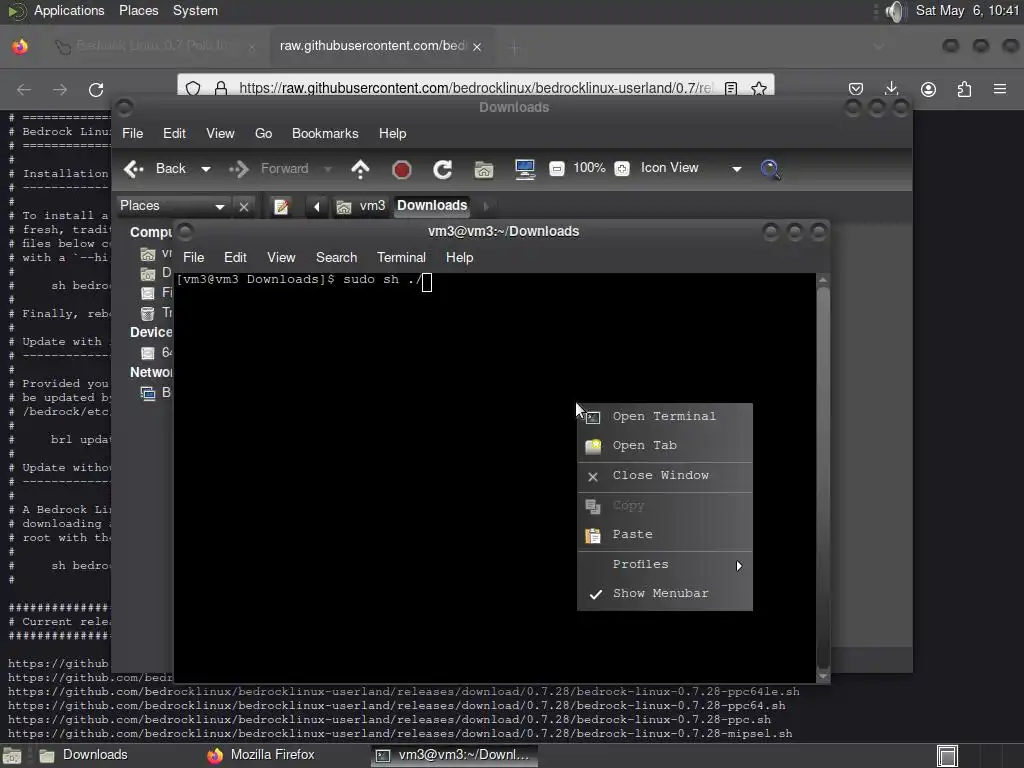Close the Places sidebar pane
This screenshot has width=1024, height=768.
(x=244, y=207)
